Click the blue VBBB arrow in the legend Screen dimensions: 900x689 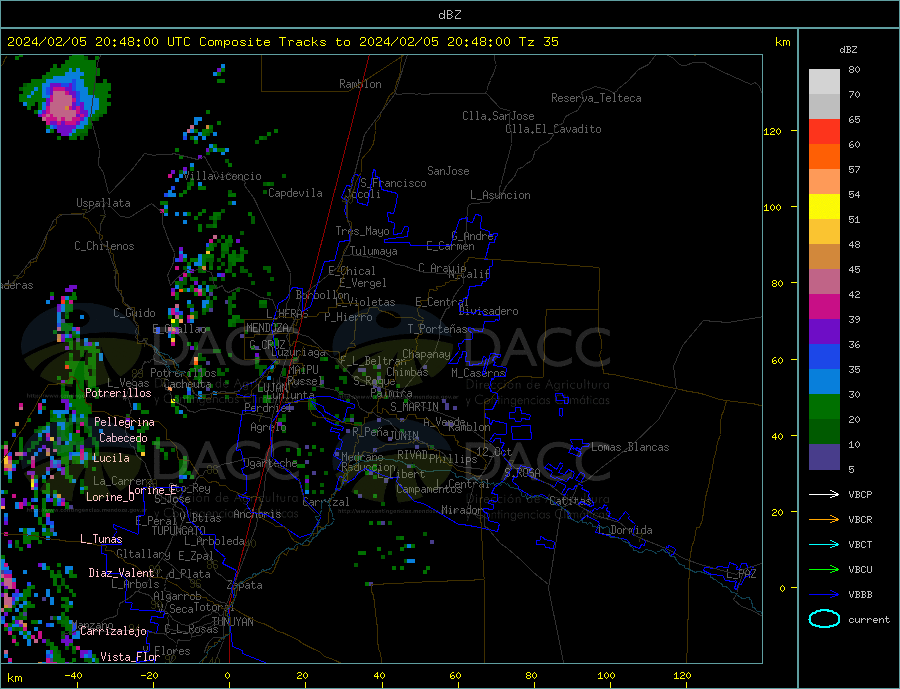click(825, 594)
